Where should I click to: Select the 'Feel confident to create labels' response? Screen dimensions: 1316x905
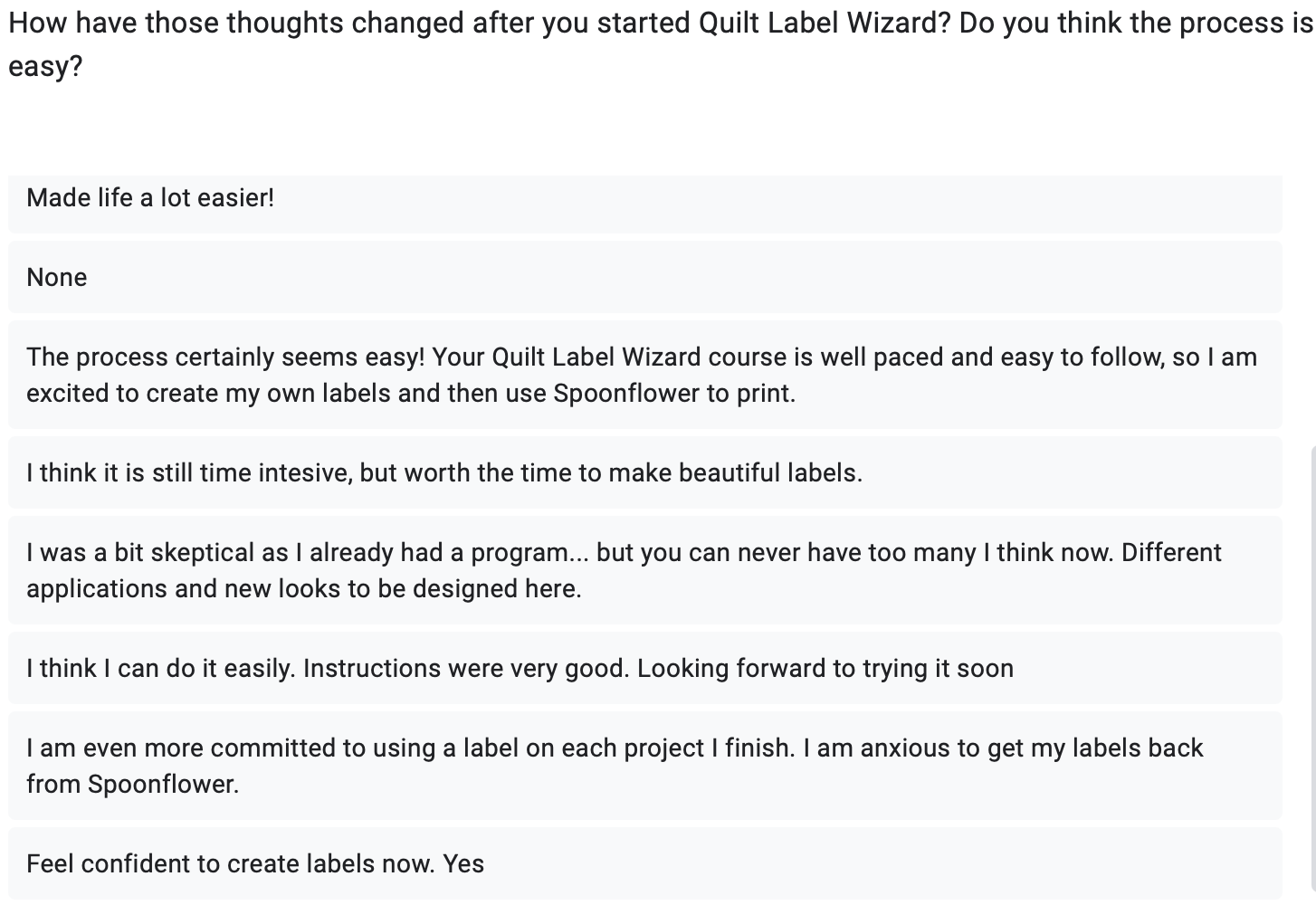pos(645,863)
